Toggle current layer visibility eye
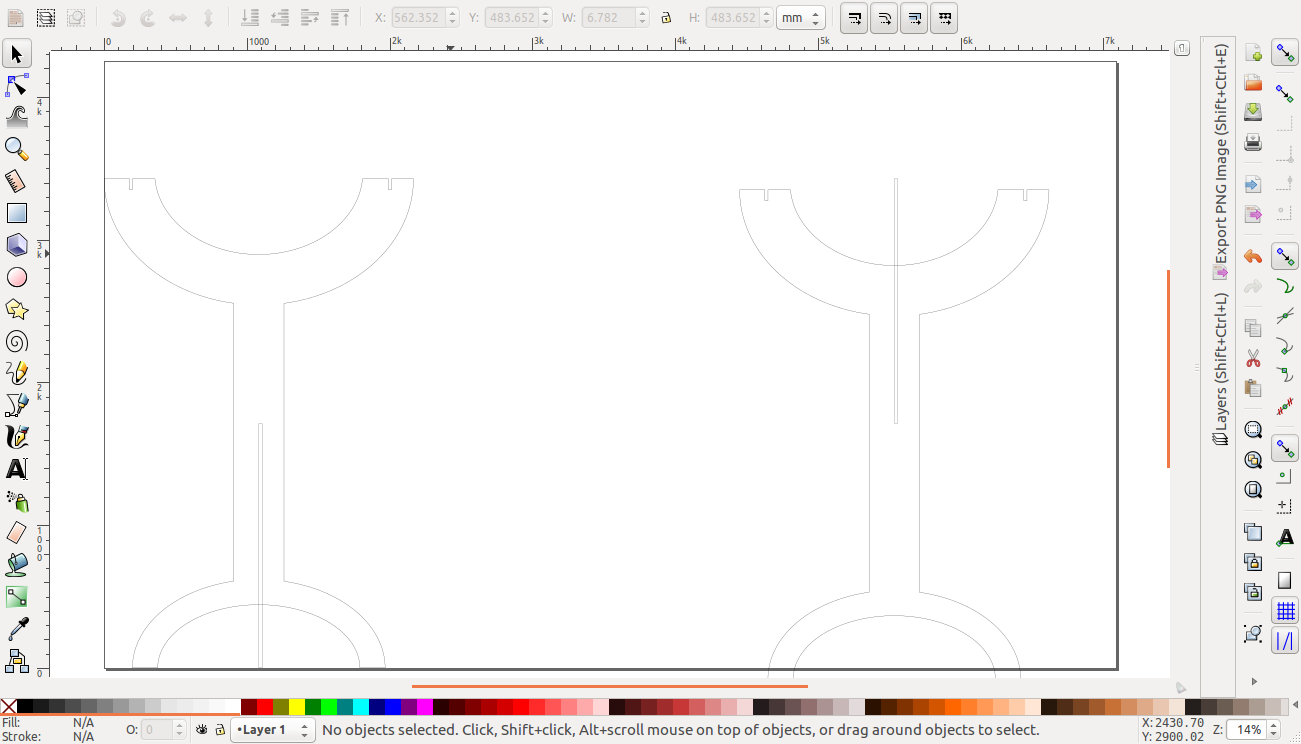This screenshot has height=744, width=1301. coord(202,730)
